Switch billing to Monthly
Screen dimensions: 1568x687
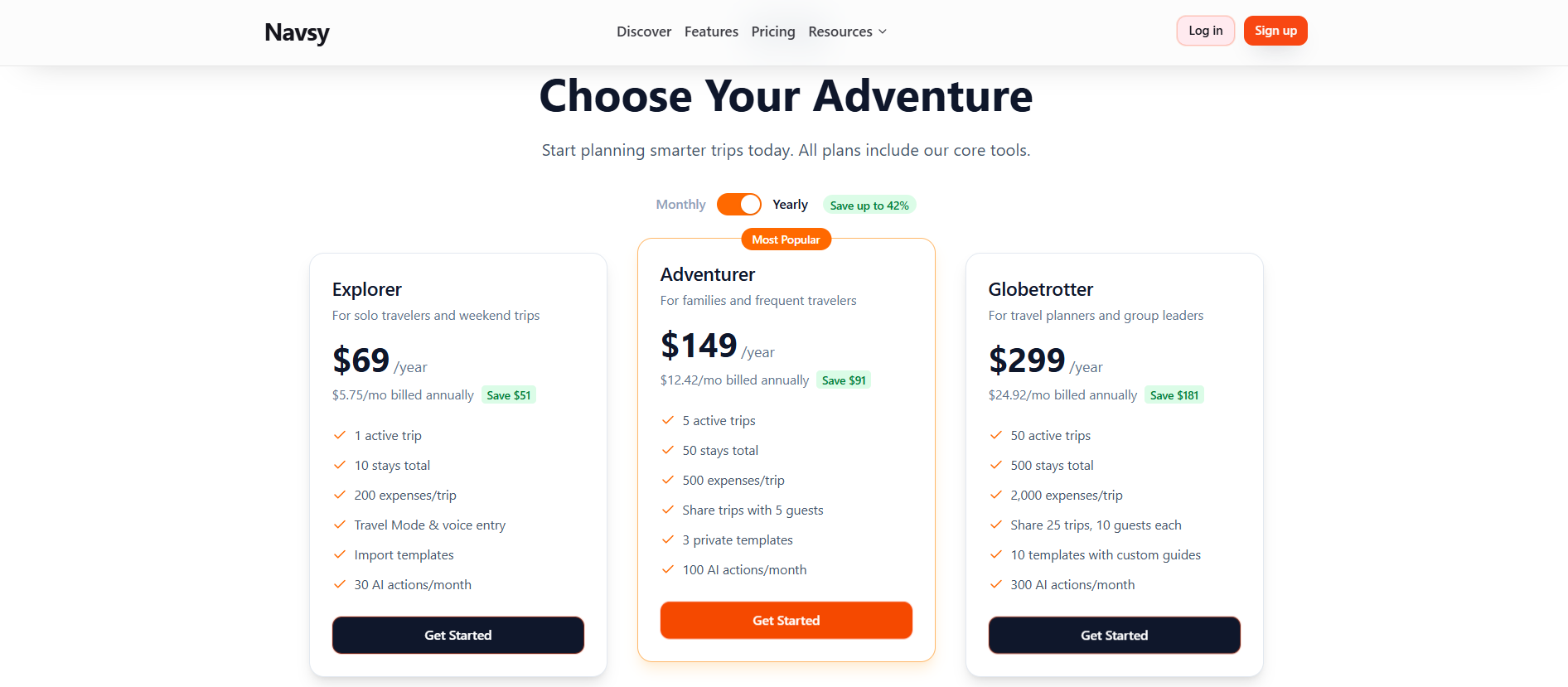coord(680,204)
